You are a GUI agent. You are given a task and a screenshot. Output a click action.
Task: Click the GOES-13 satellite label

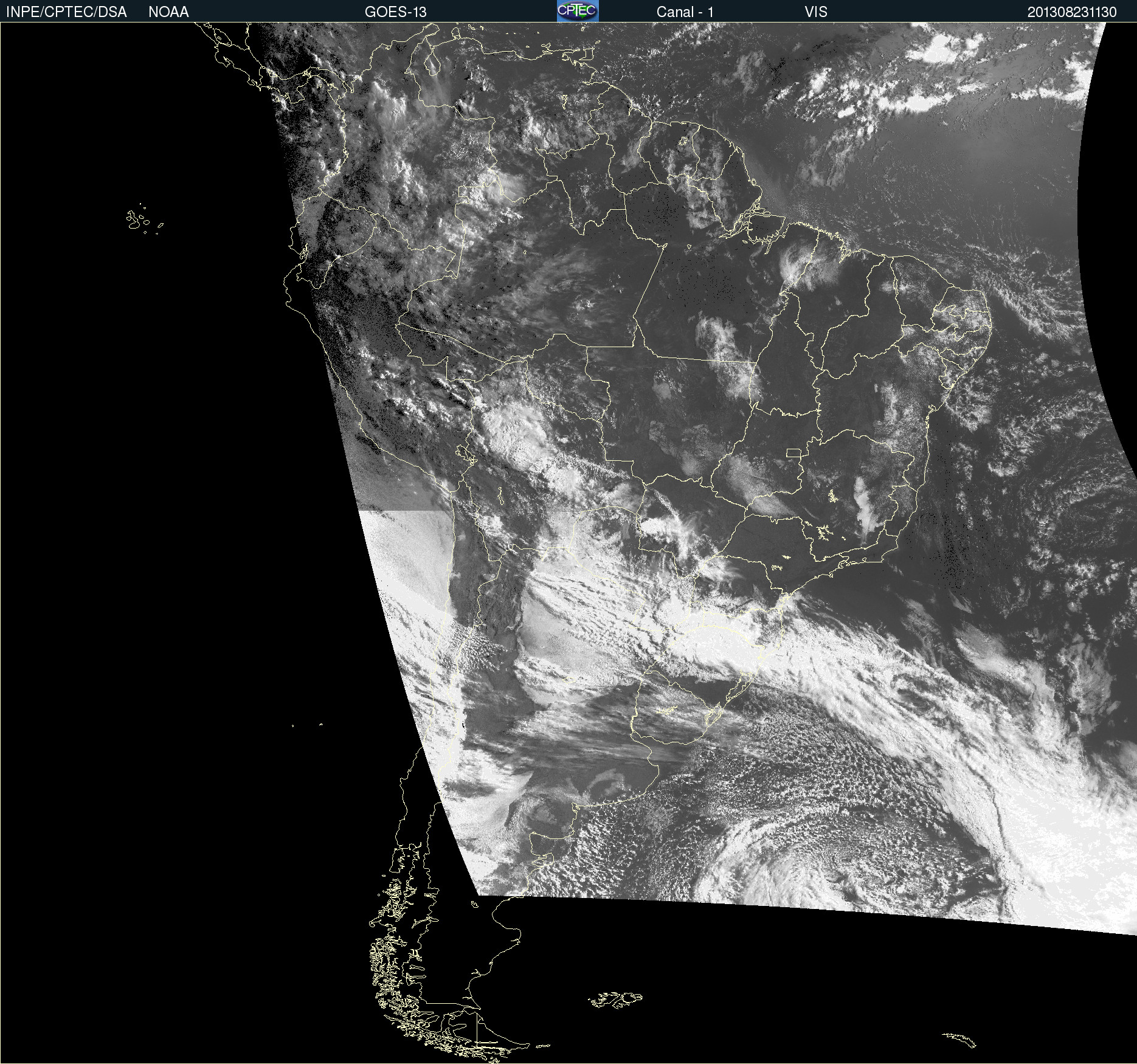(396, 12)
